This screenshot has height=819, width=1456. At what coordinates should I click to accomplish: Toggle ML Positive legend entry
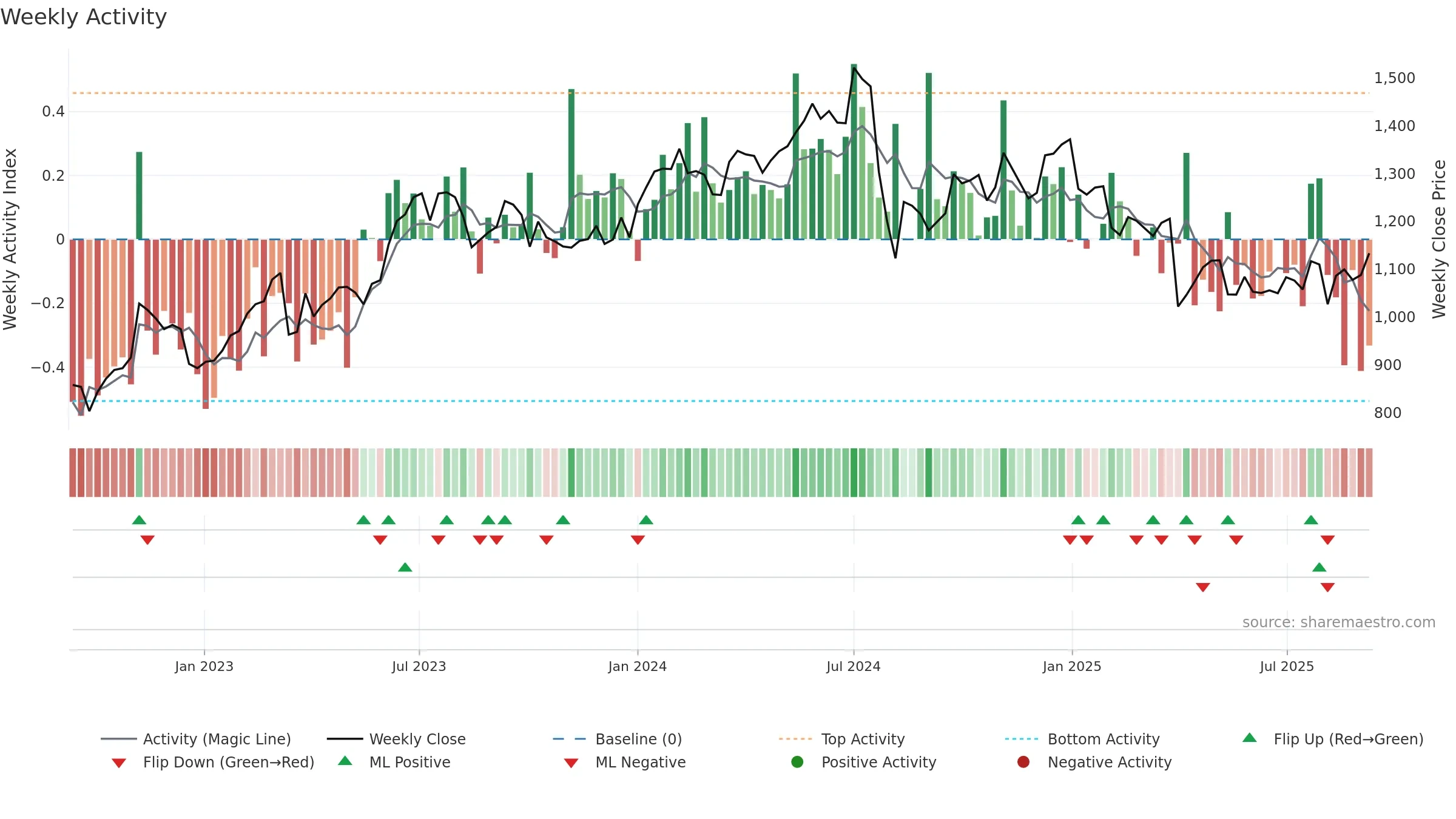pyautogui.click(x=394, y=762)
